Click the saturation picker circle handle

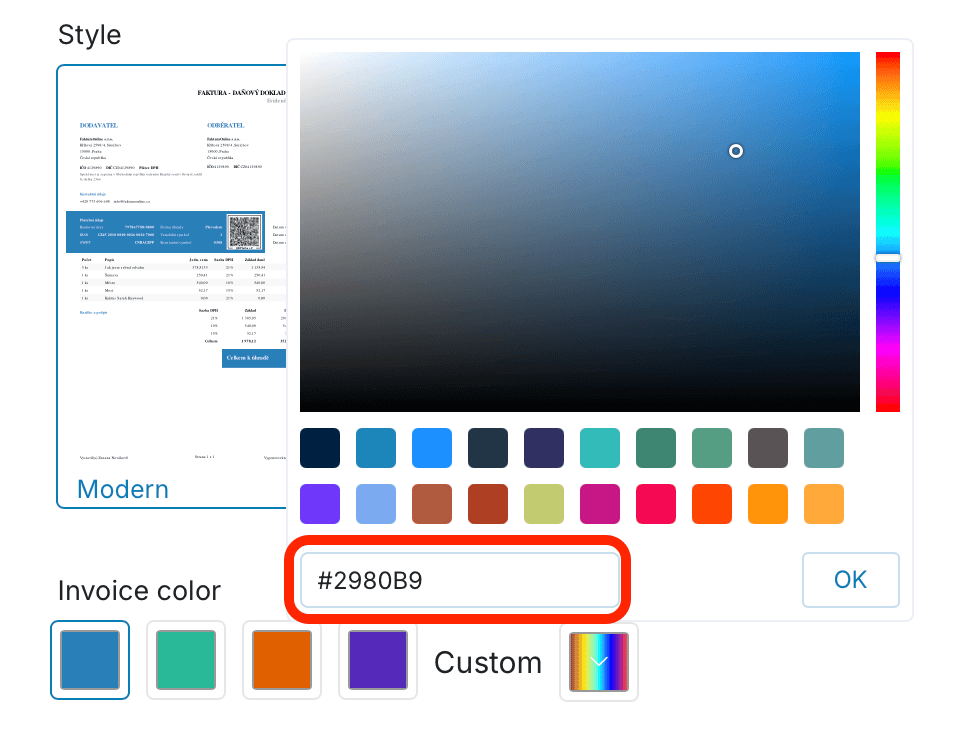(x=736, y=151)
